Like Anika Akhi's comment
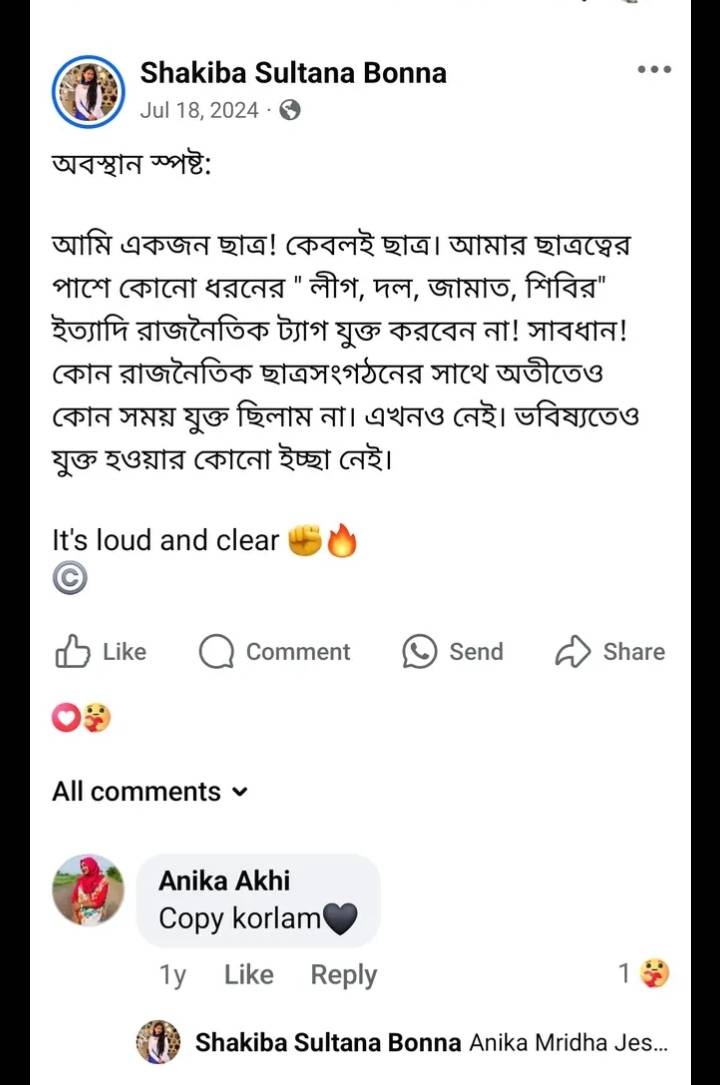 coord(248,975)
